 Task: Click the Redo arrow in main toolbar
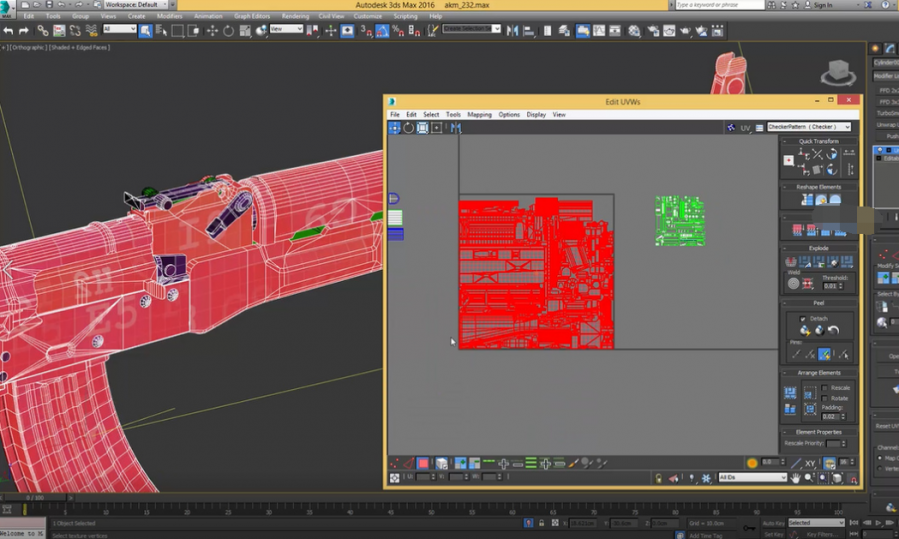(x=24, y=30)
